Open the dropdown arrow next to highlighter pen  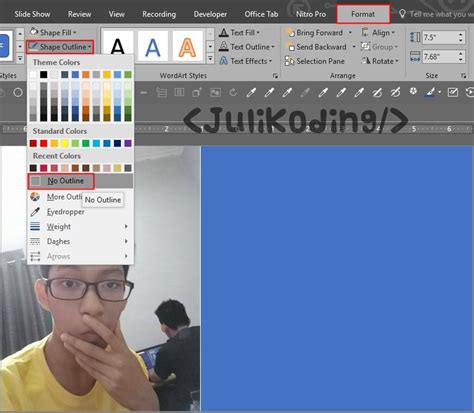tap(440, 92)
